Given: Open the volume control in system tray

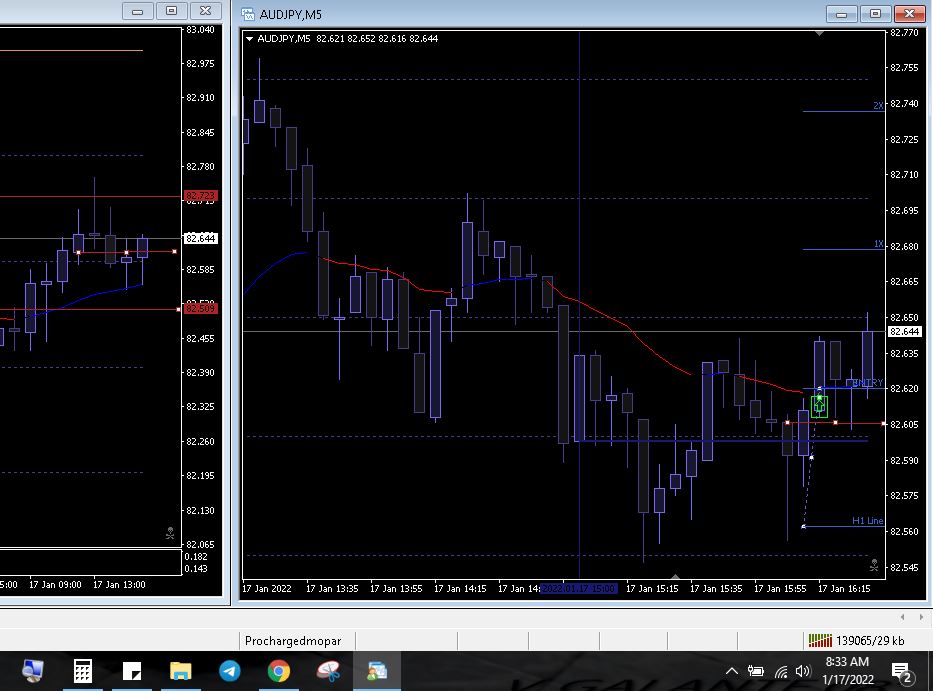Looking at the screenshot, I should pyautogui.click(x=803, y=671).
